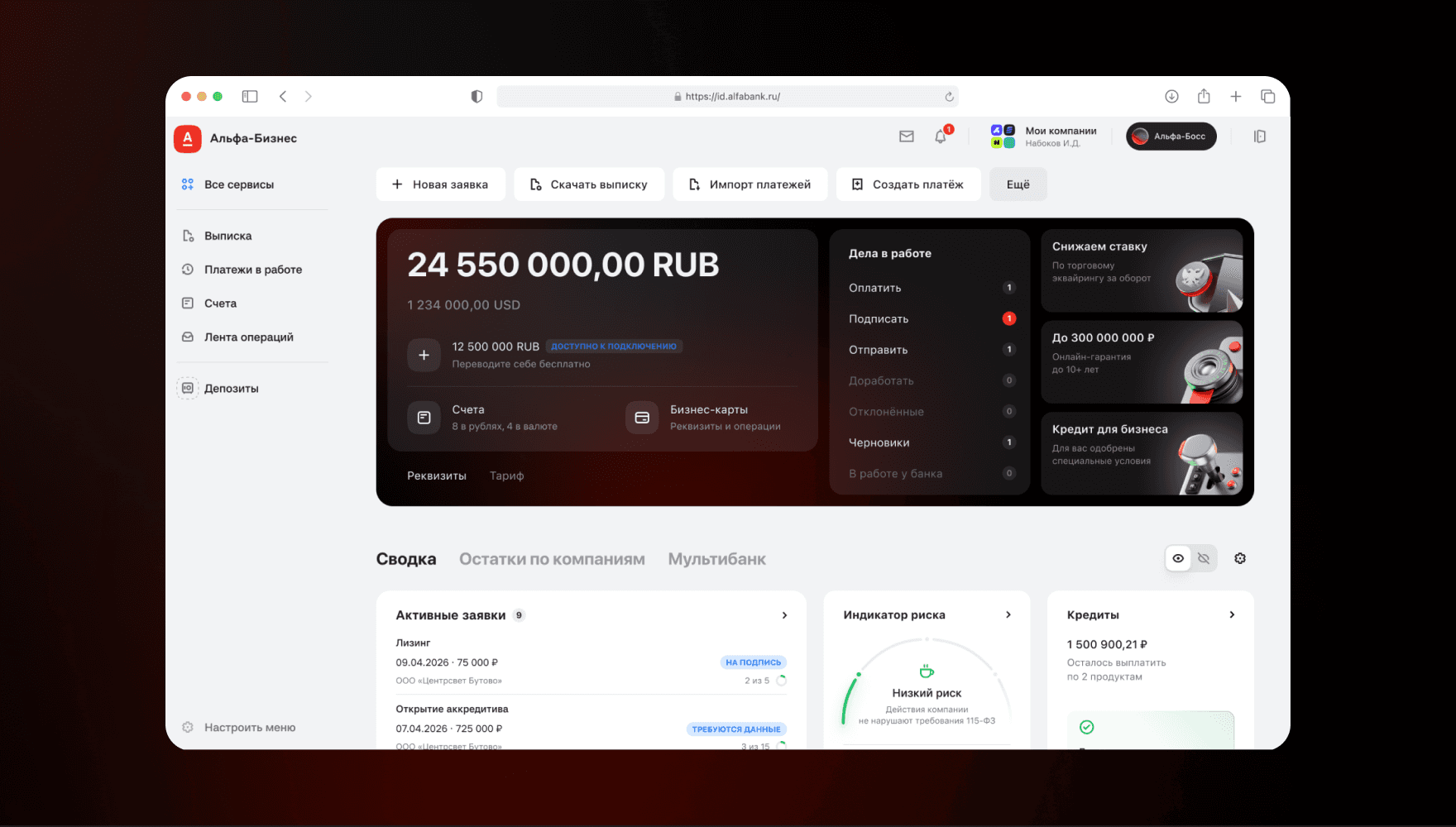
Task: Open notifications bell with red badge
Action: point(941,136)
